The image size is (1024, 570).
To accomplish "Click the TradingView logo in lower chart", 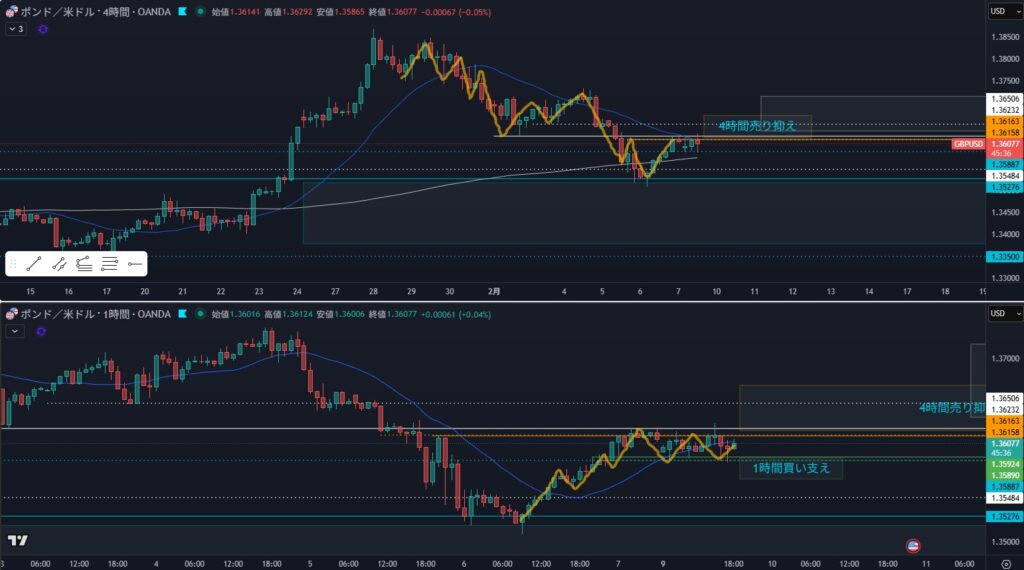I will click(x=17, y=540).
